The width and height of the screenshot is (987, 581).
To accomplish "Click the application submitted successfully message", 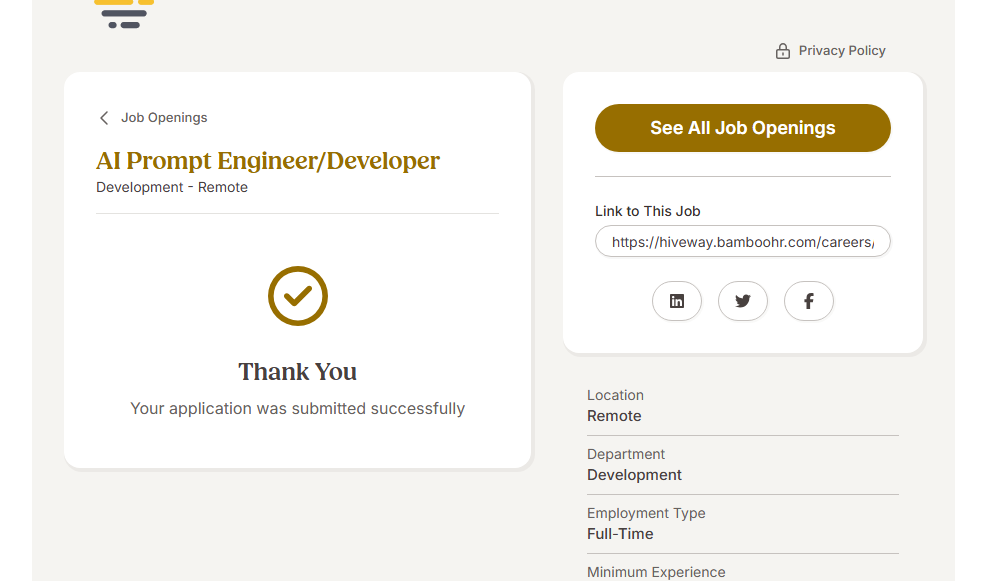I will coord(298,408).
